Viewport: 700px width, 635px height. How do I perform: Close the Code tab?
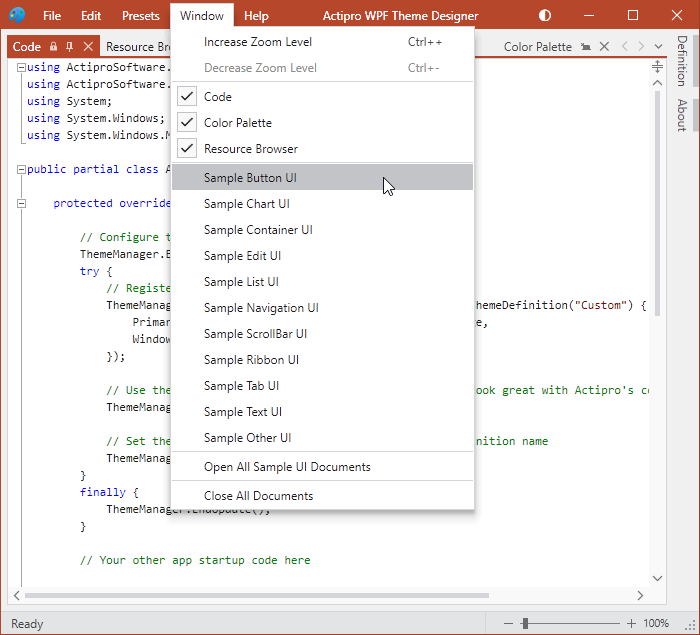[x=88, y=46]
